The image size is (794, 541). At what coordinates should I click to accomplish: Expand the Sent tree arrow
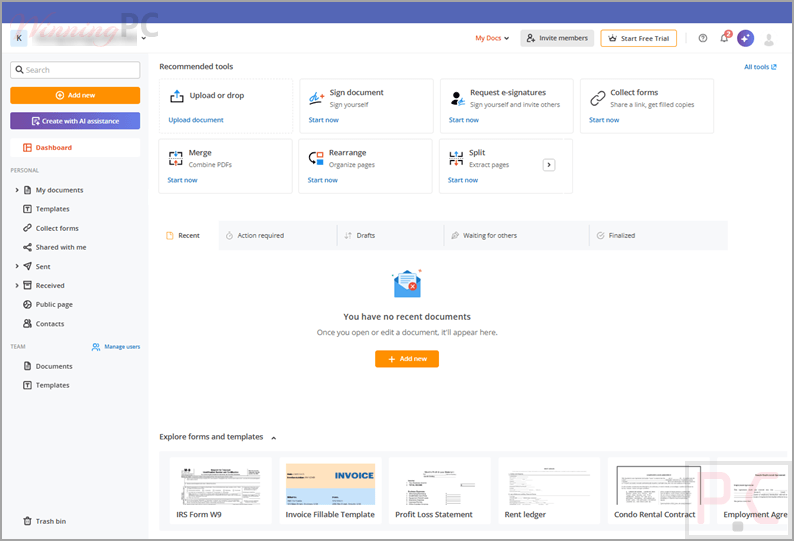(17, 266)
